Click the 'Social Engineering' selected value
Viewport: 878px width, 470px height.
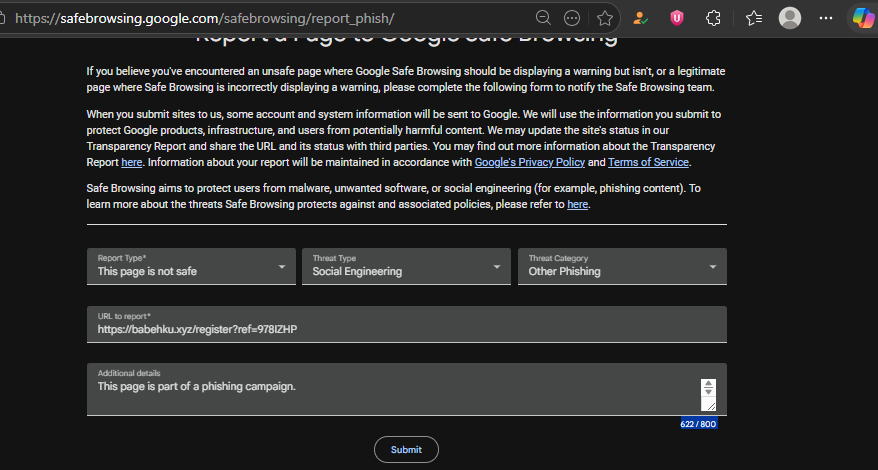(x=357, y=271)
